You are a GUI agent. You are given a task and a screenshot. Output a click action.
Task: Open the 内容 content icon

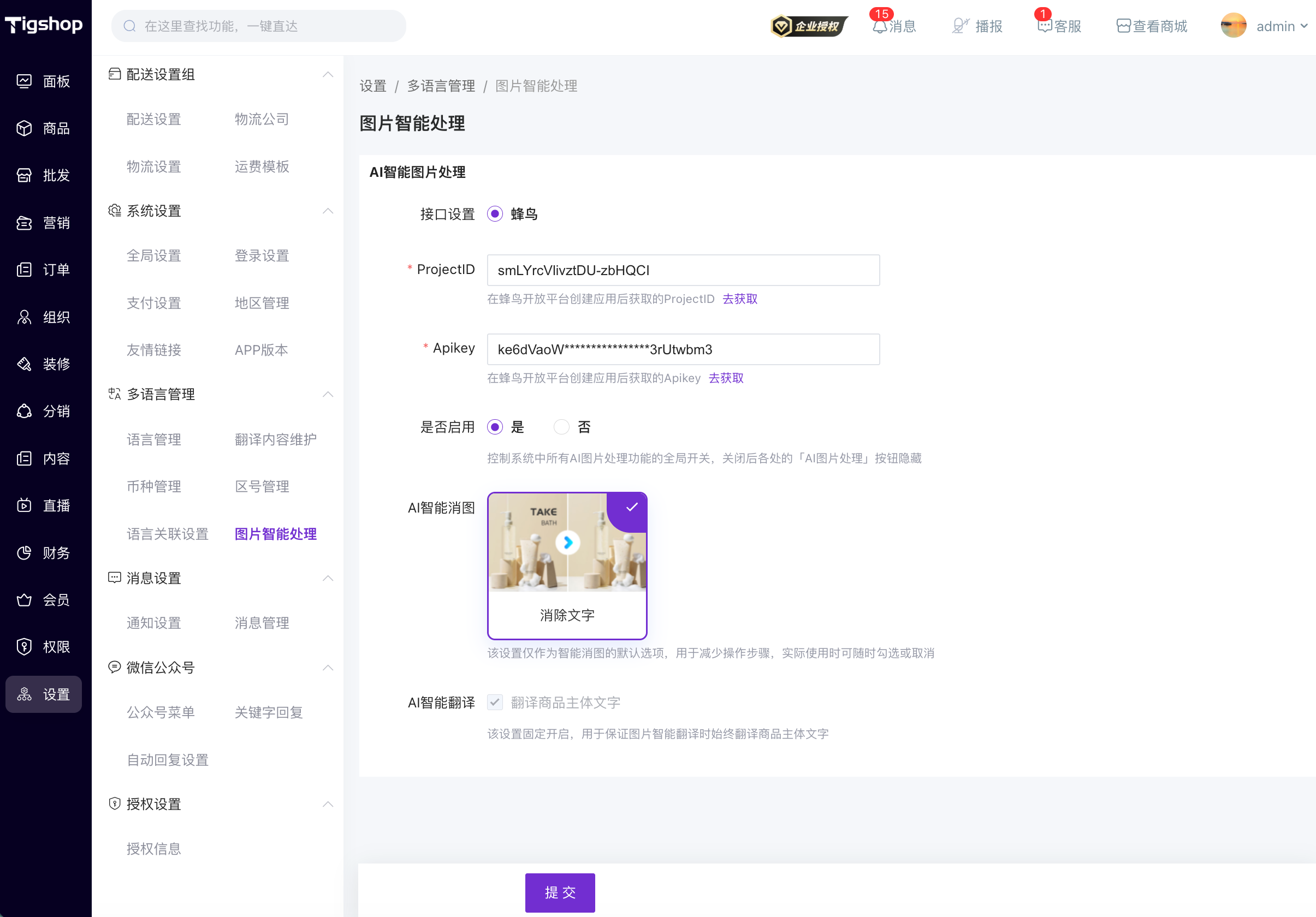click(x=24, y=459)
